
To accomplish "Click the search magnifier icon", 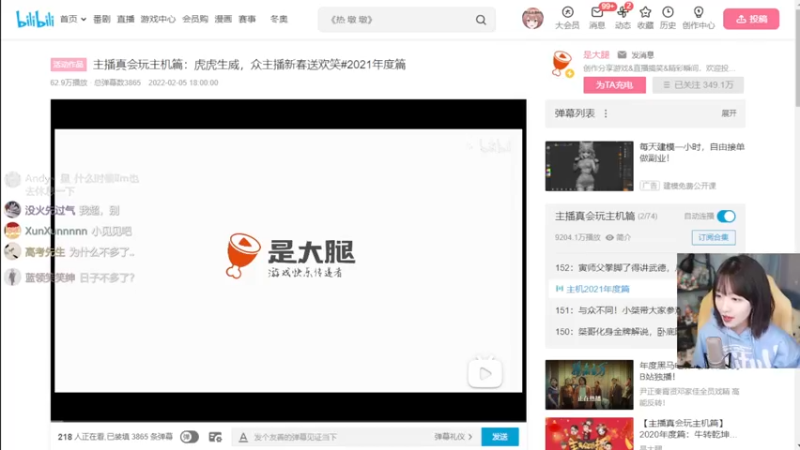I will (x=481, y=20).
